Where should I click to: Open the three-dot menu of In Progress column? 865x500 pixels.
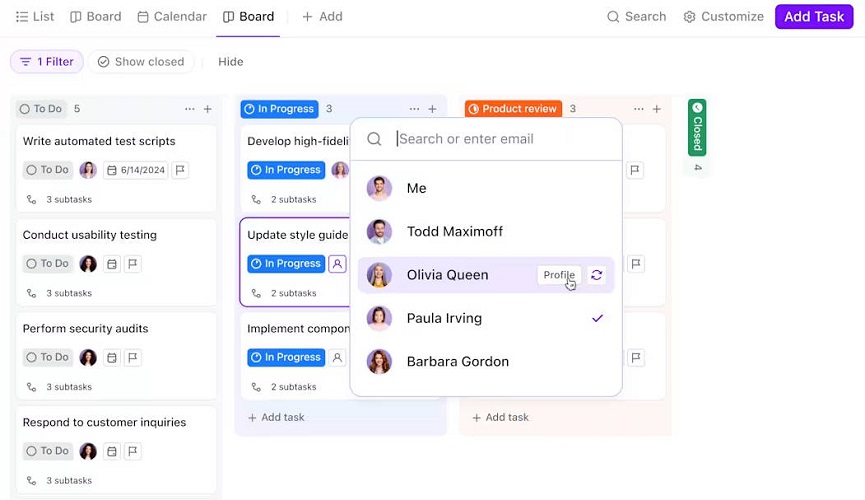click(x=414, y=109)
